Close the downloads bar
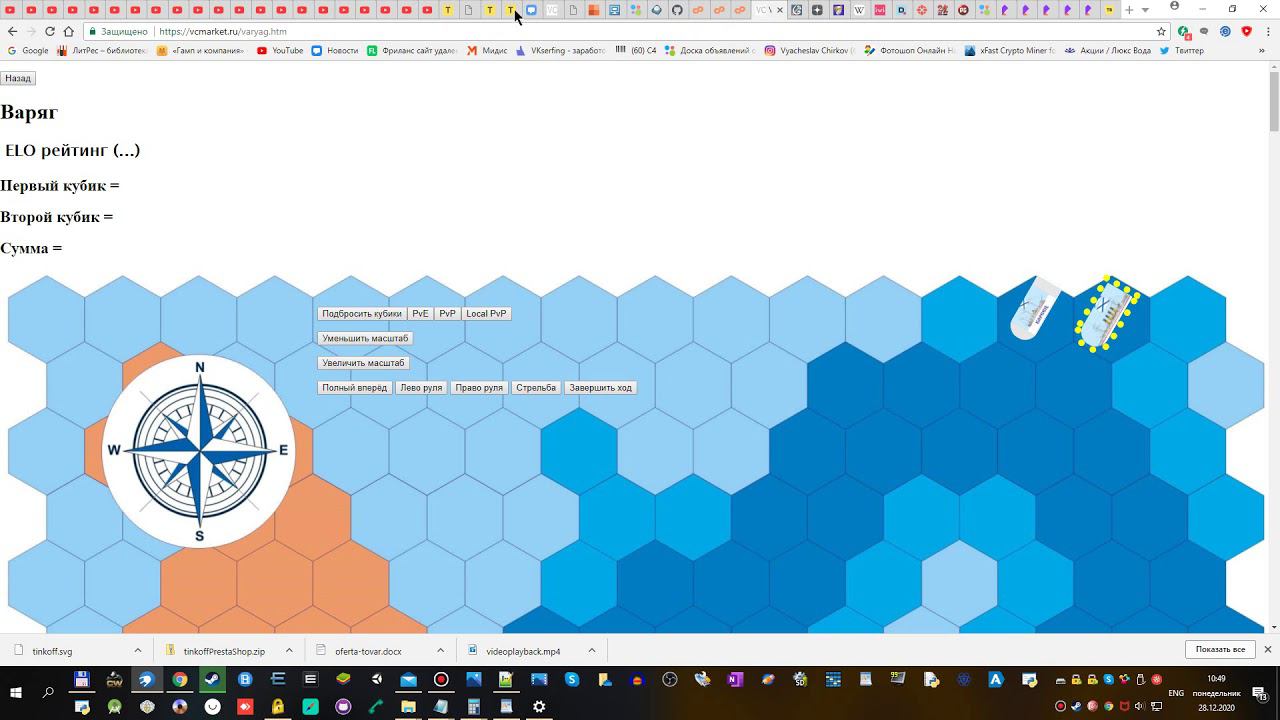Viewport: 1280px width, 720px height. 1268,650
